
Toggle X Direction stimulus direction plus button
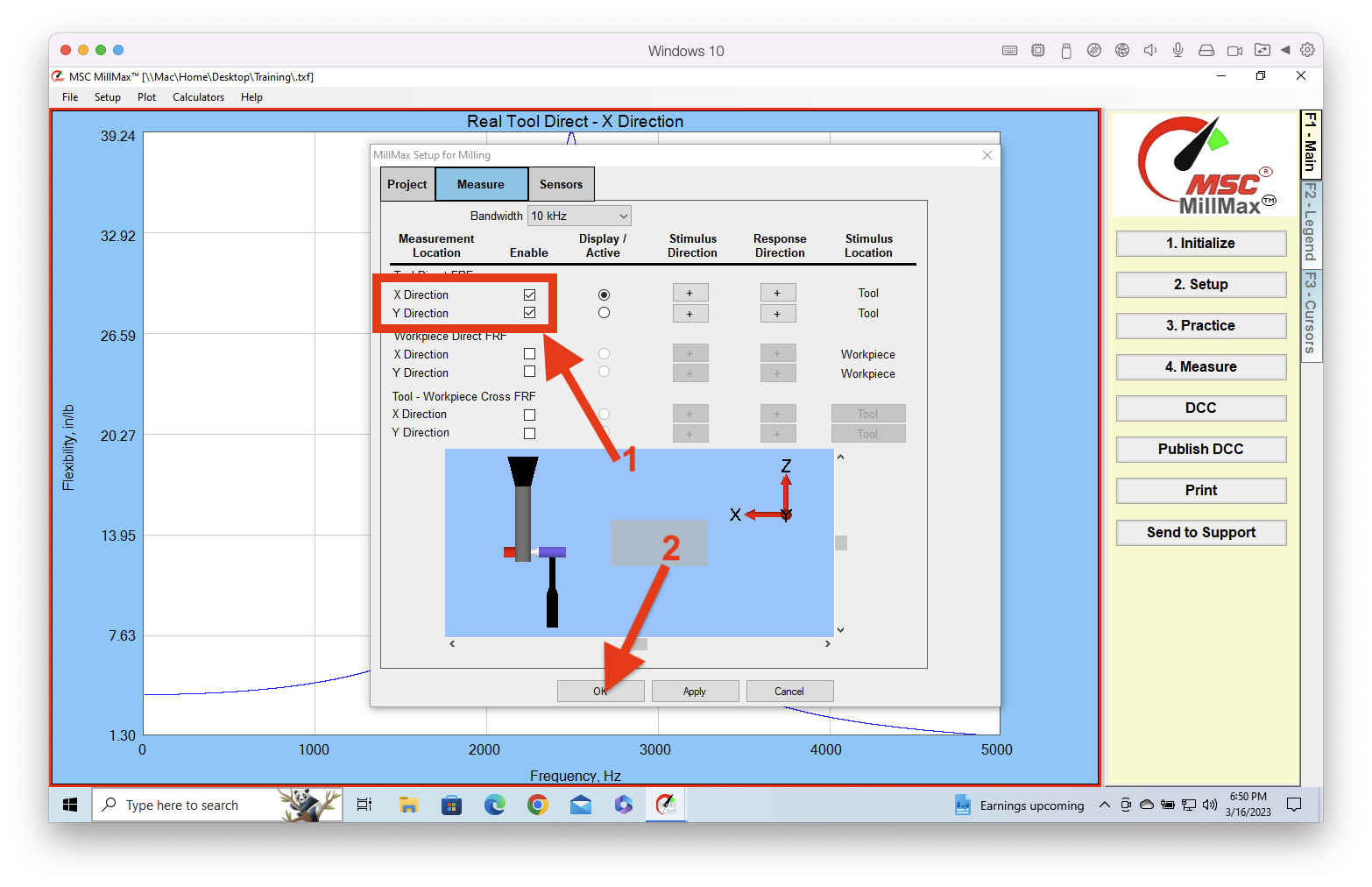690,293
